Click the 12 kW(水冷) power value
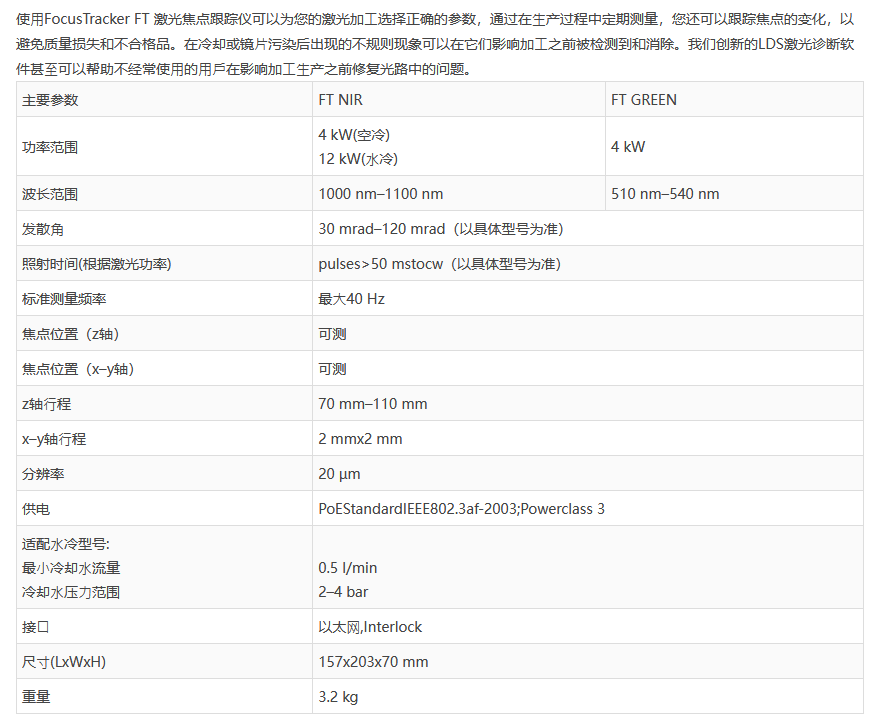Viewport: 886px width, 718px height. coord(355,159)
